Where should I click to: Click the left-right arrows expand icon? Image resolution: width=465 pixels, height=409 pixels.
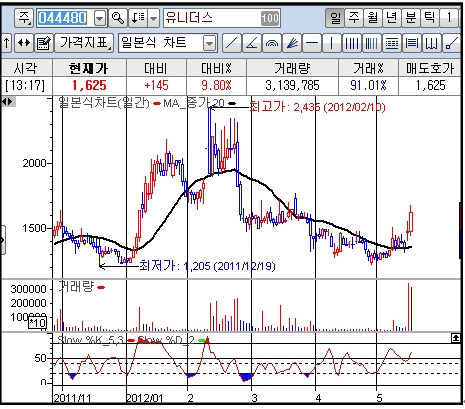[x=24, y=43]
